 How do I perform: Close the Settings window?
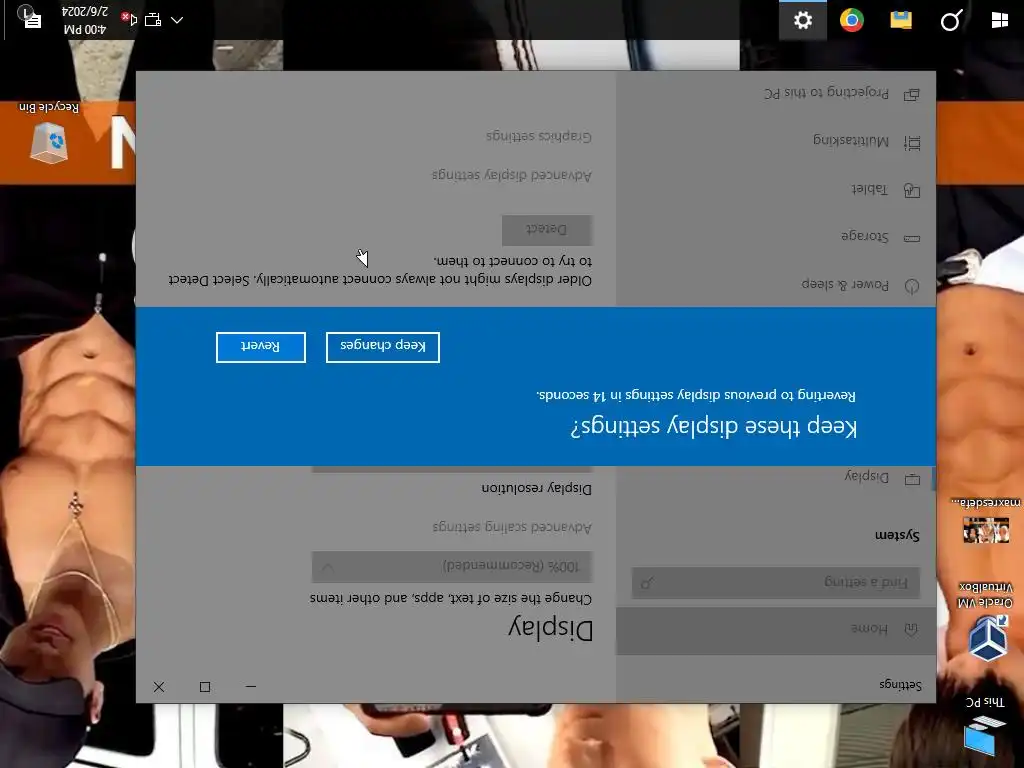pyautogui.click(x=159, y=686)
